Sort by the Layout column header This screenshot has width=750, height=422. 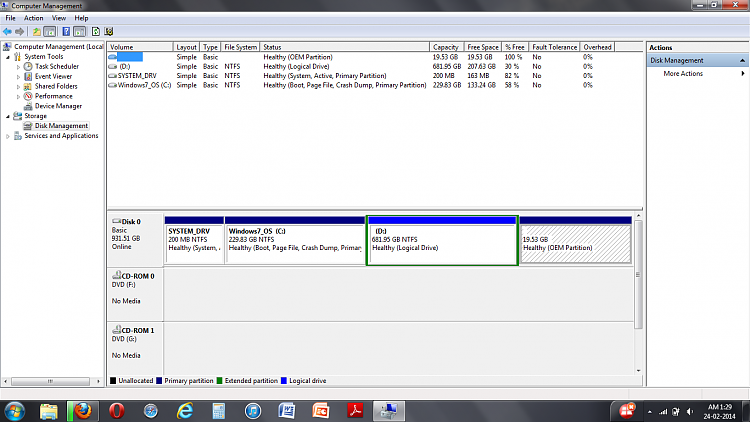(x=186, y=47)
